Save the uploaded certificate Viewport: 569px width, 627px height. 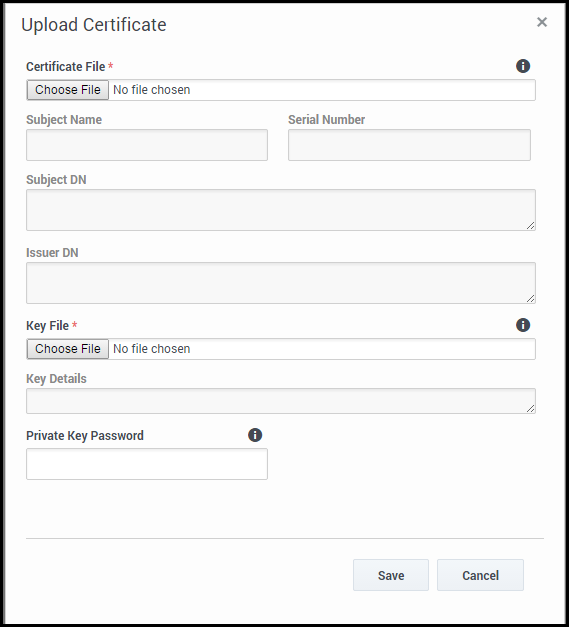pyautogui.click(x=391, y=575)
